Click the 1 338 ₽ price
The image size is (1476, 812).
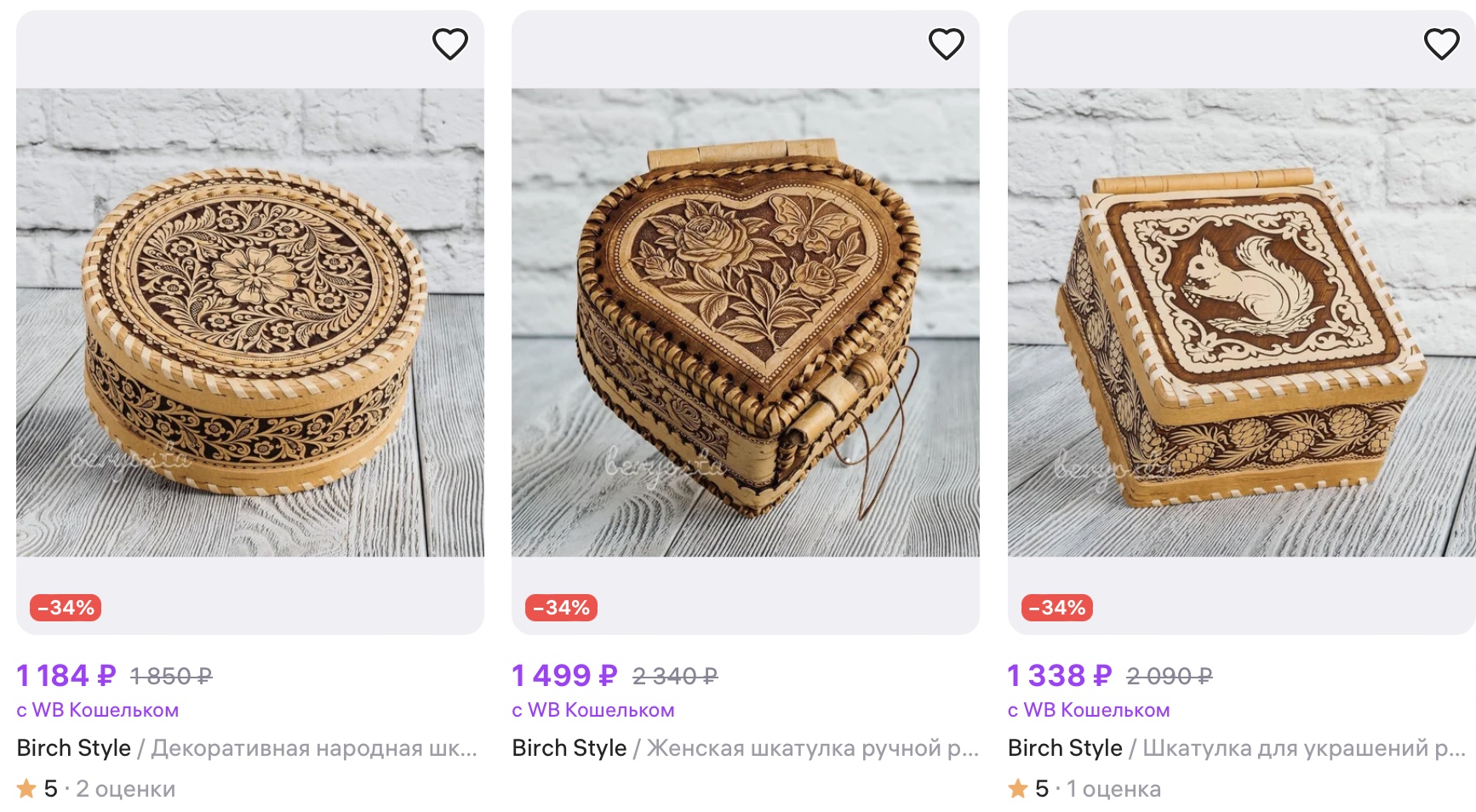1059,676
